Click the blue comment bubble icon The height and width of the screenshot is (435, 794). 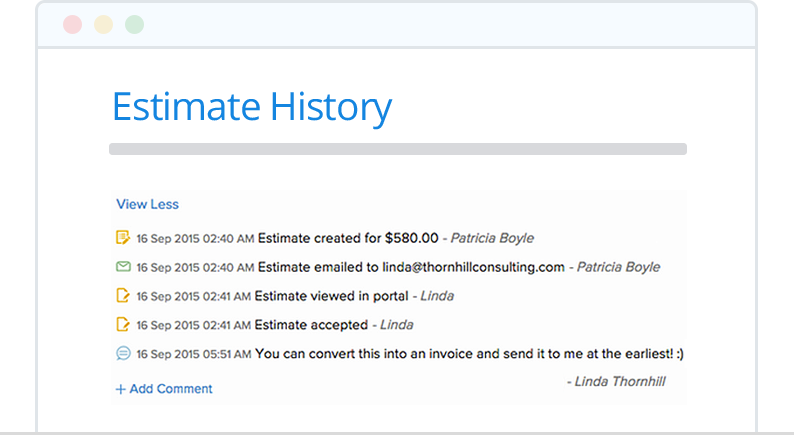tap(123, 353)
